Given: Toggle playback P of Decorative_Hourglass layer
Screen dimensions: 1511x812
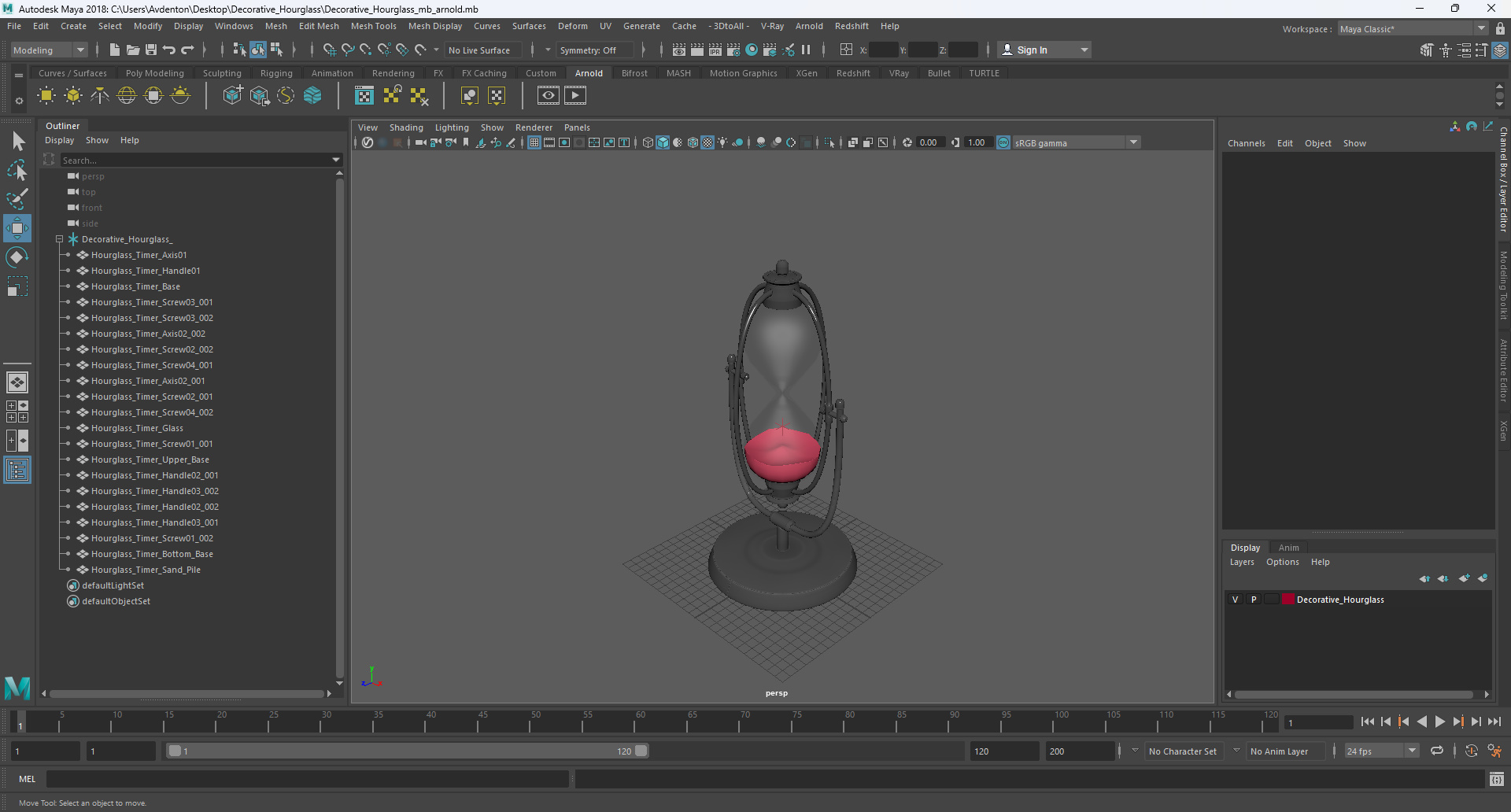Looking at the screenshot, I should [x=1254, y=600].
